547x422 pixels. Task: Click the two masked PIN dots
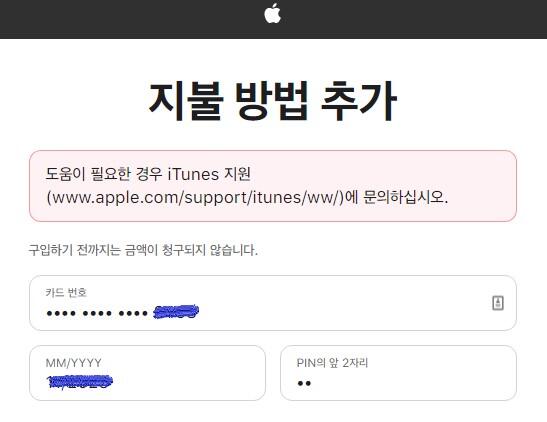tap(304, 383)
